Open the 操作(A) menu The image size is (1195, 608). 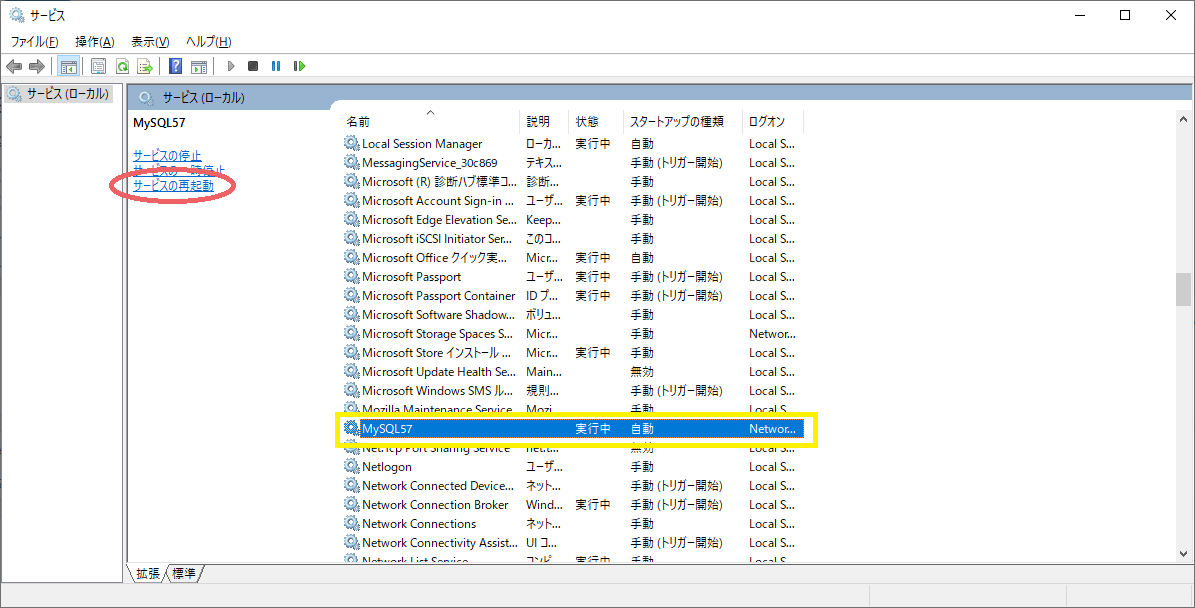point(95,41)
